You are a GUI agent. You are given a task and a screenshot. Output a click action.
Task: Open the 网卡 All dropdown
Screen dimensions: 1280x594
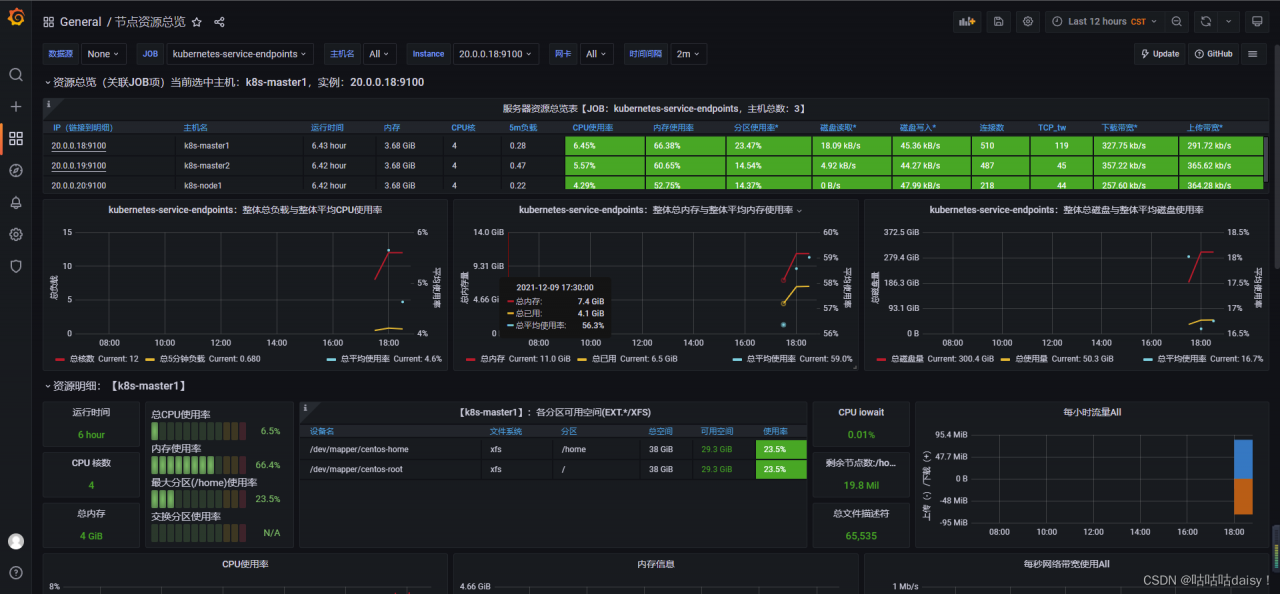coord(597,54)
